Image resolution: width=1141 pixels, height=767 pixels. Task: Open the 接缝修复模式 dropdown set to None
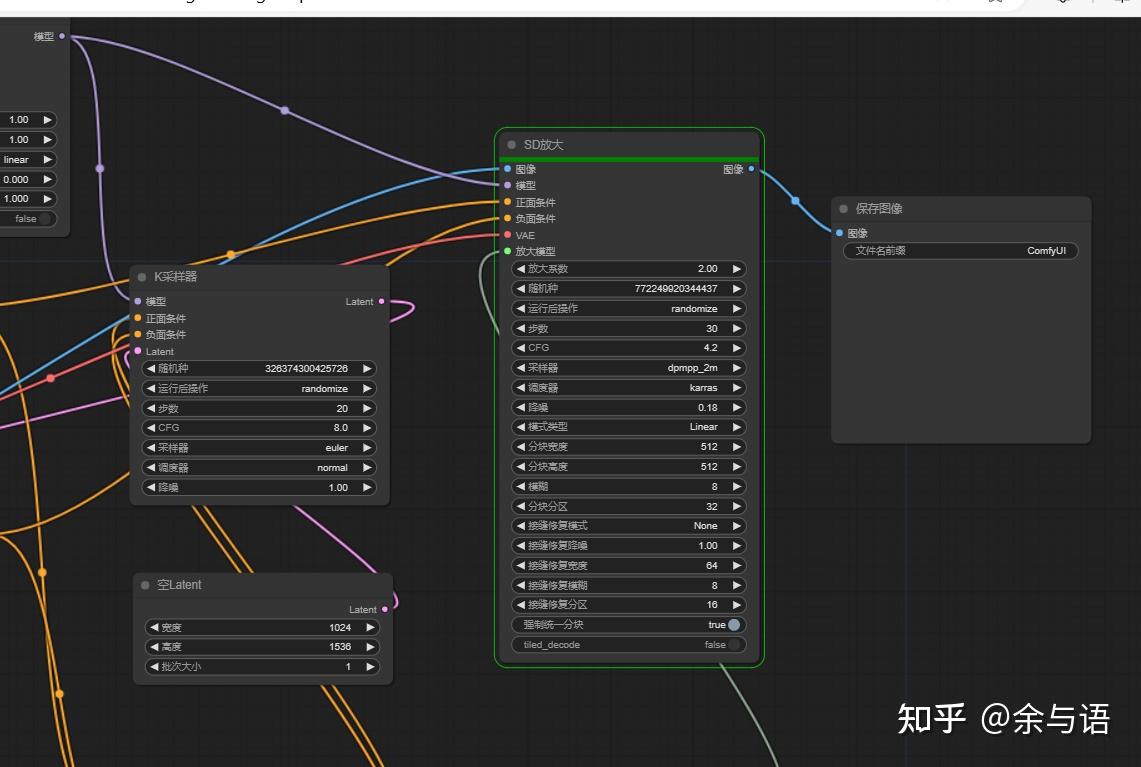[x=628, y=525]
